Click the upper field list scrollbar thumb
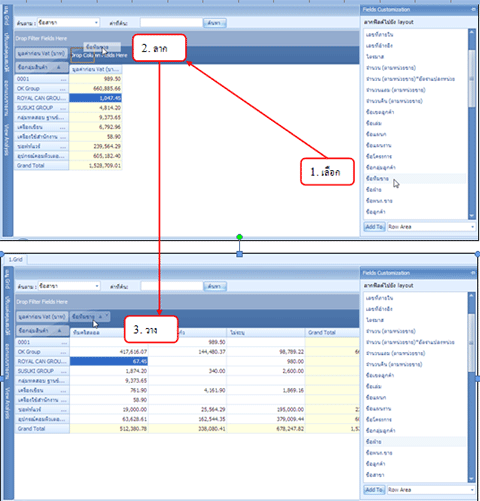The height and width of the screenshot is (501, 480). (472, 78)
